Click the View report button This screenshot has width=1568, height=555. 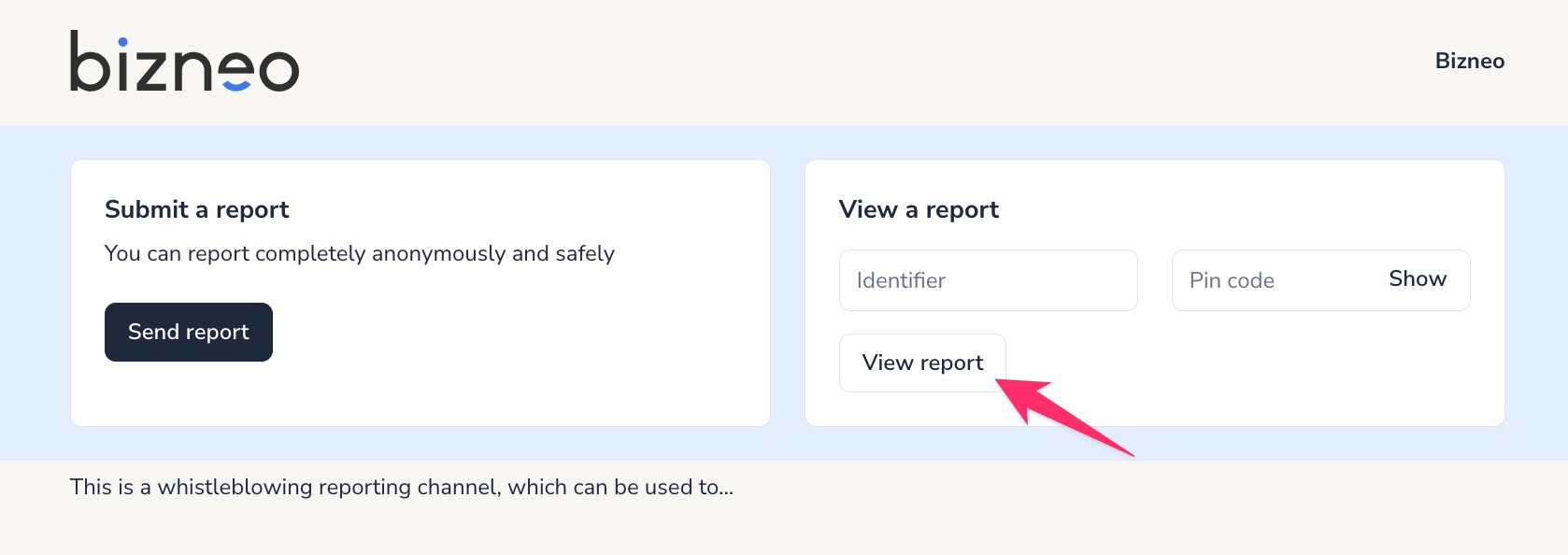922,363
